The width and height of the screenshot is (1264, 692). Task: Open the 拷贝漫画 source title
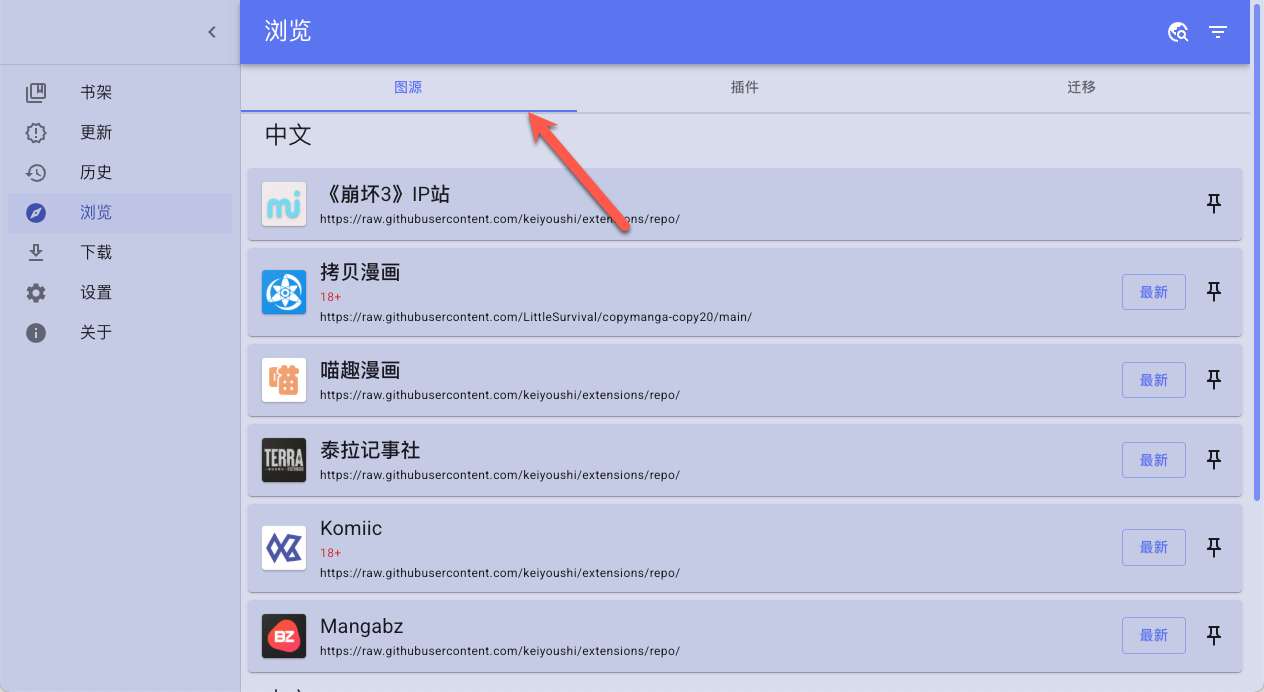[x=360, y=272]
